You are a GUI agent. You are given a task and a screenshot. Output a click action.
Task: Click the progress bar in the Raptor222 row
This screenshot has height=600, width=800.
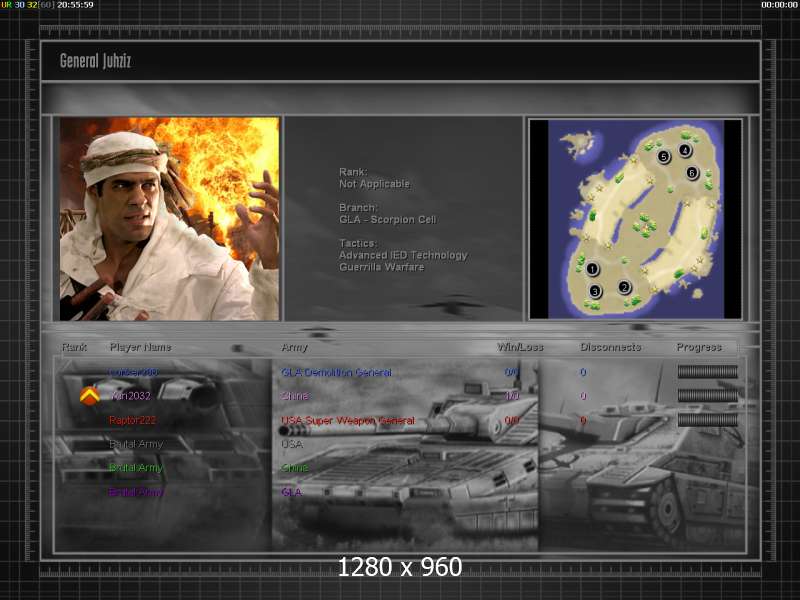707,420
